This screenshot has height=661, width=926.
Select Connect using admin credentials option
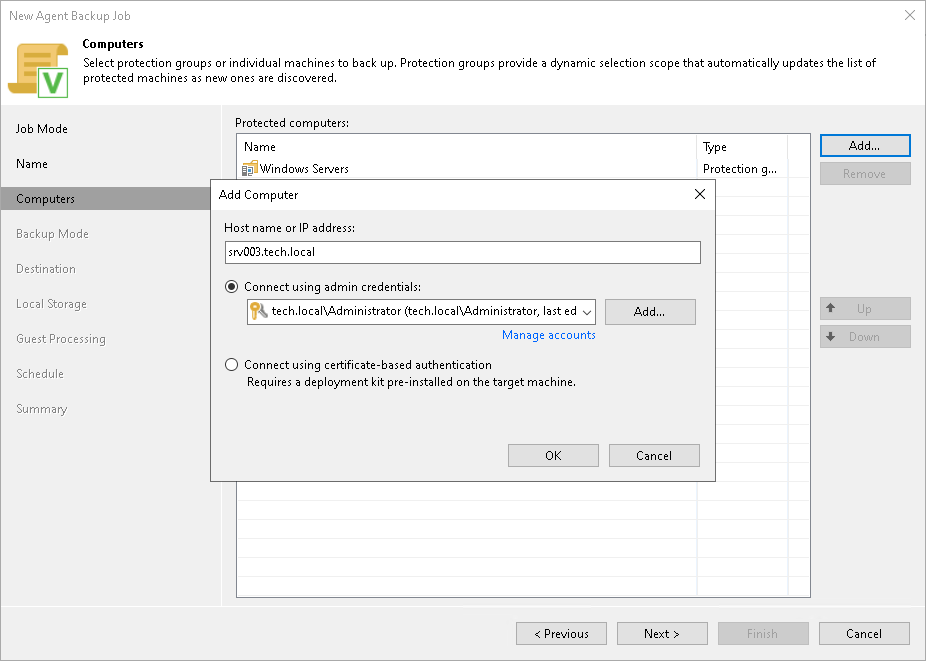click(x=232, y=287)
